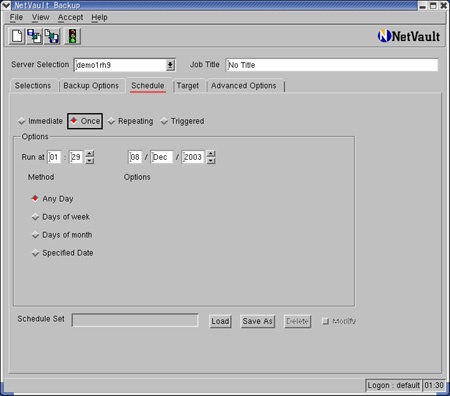Screen dimensions: 450x396
Task: Click the Logon : default status entry
Action: pyautogui.click(x=393, y=385)
